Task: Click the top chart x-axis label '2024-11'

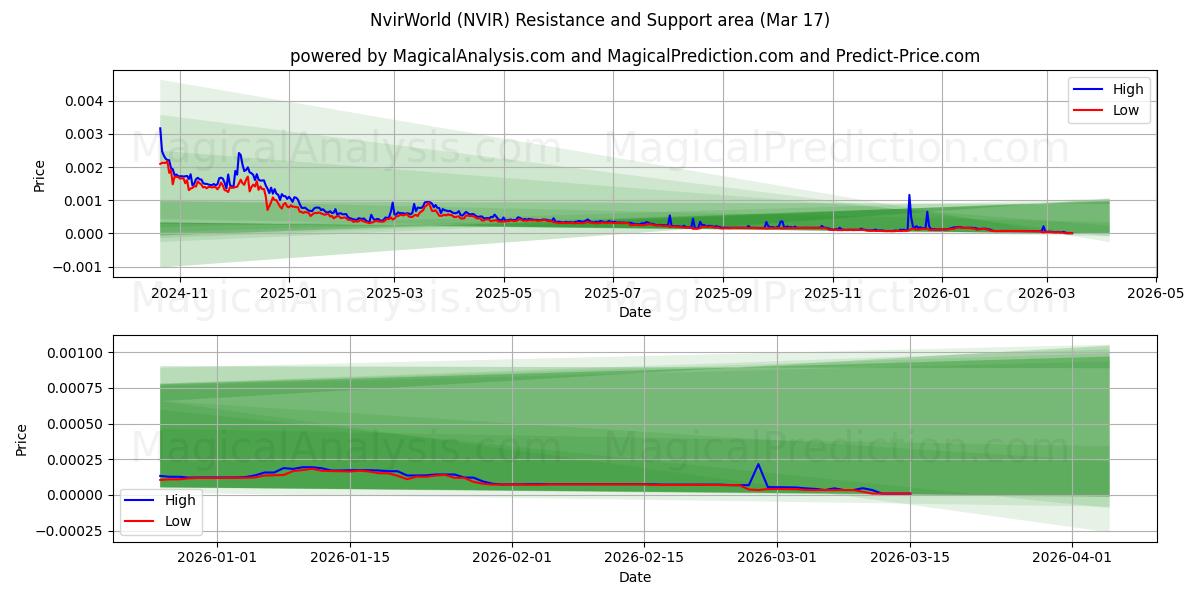Action: pyautogui.click(x=180, y=294)
